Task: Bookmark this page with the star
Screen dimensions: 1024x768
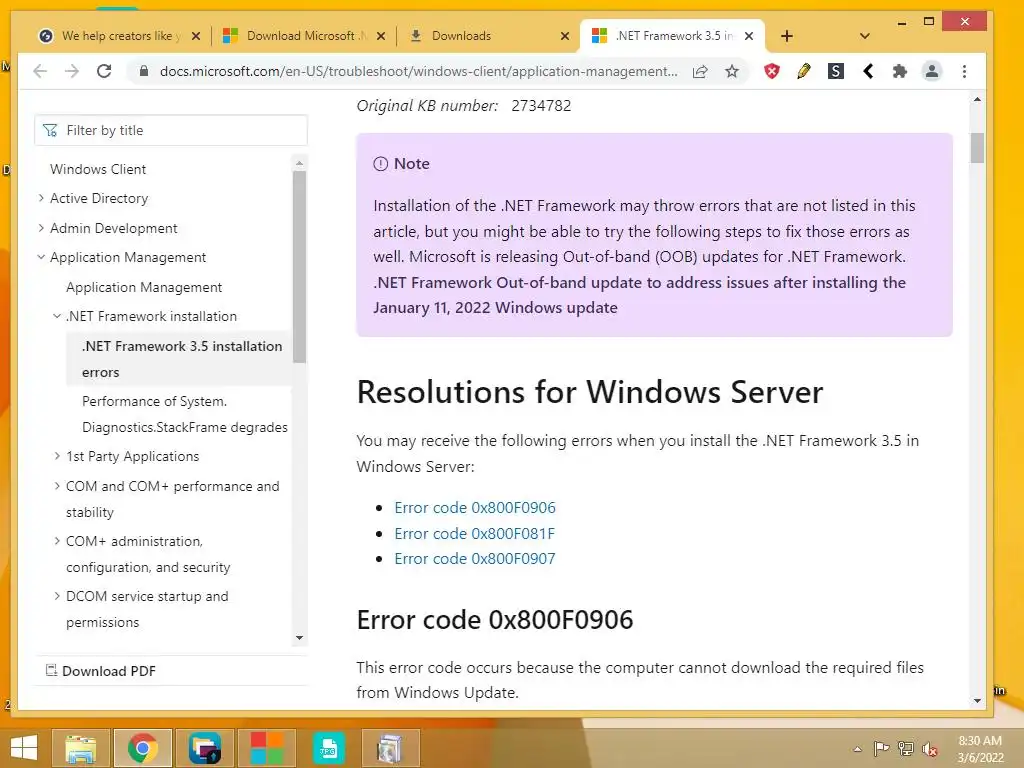Action: click(x=732, y=71)
